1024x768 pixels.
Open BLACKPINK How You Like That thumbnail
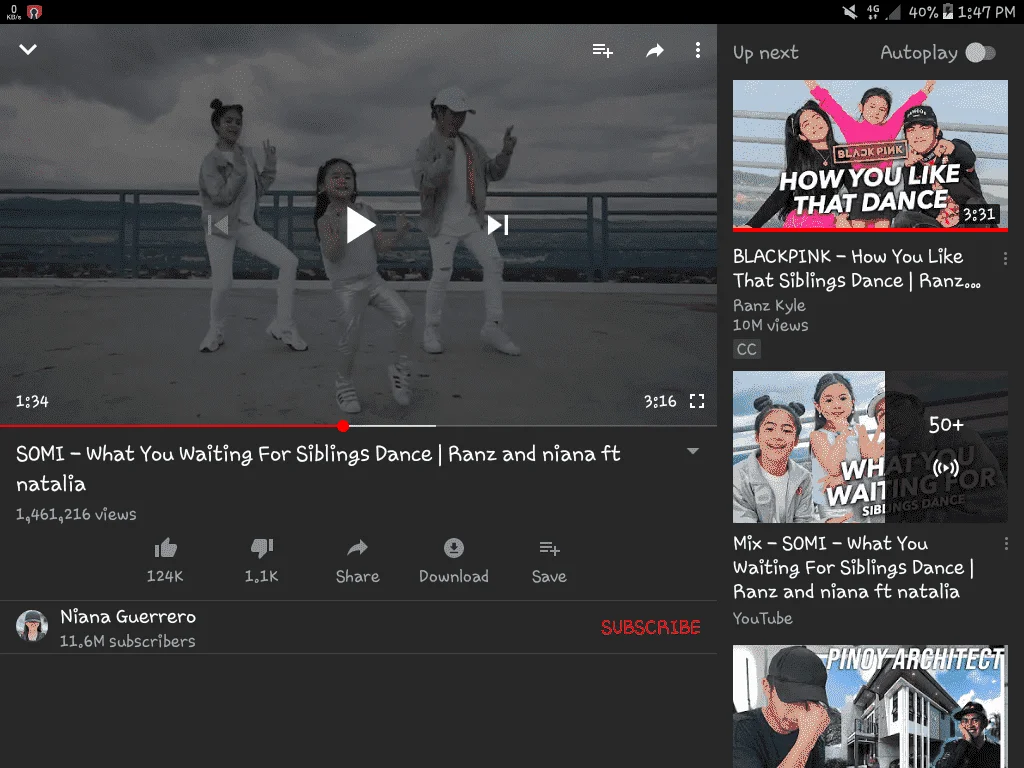point(870,155)
